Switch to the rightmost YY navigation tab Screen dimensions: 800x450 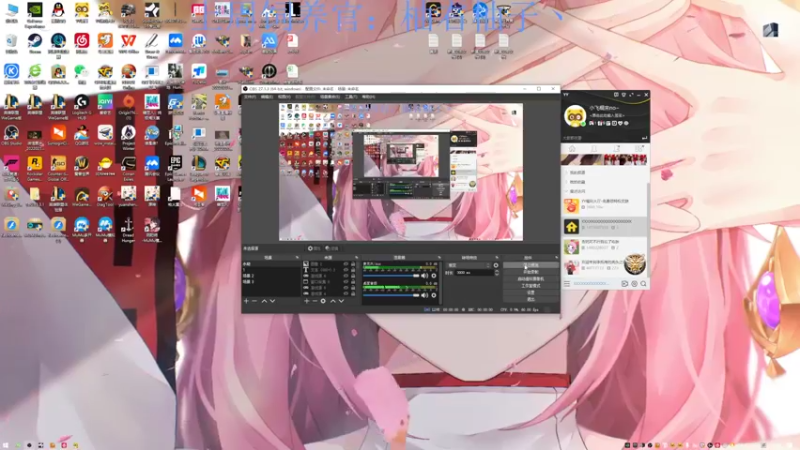tap(639, 148)
